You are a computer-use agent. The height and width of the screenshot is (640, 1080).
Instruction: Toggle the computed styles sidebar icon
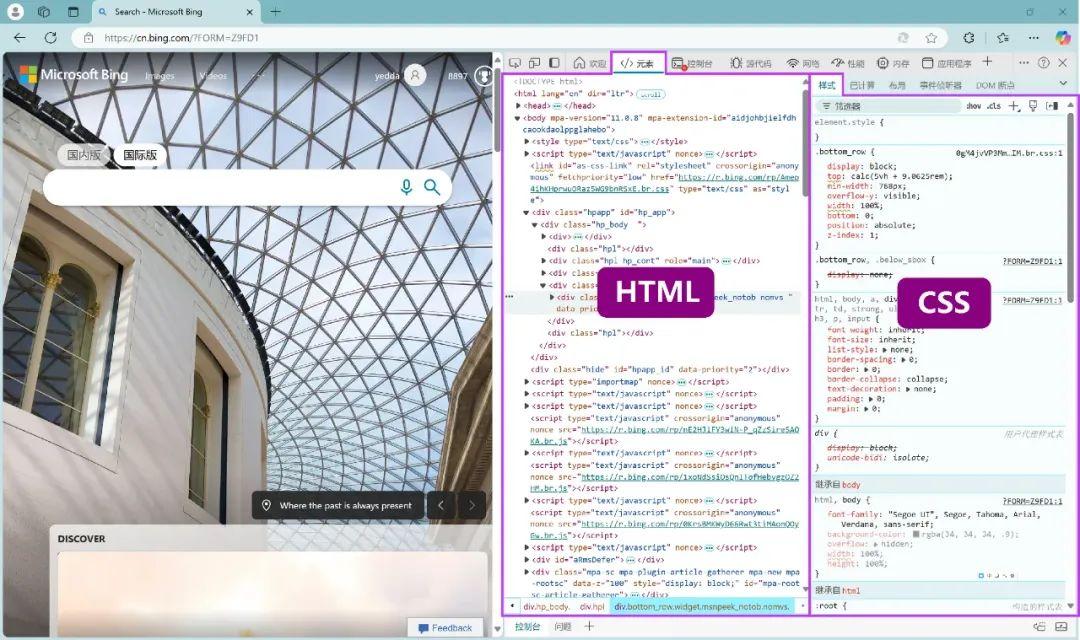point(1052,106)
